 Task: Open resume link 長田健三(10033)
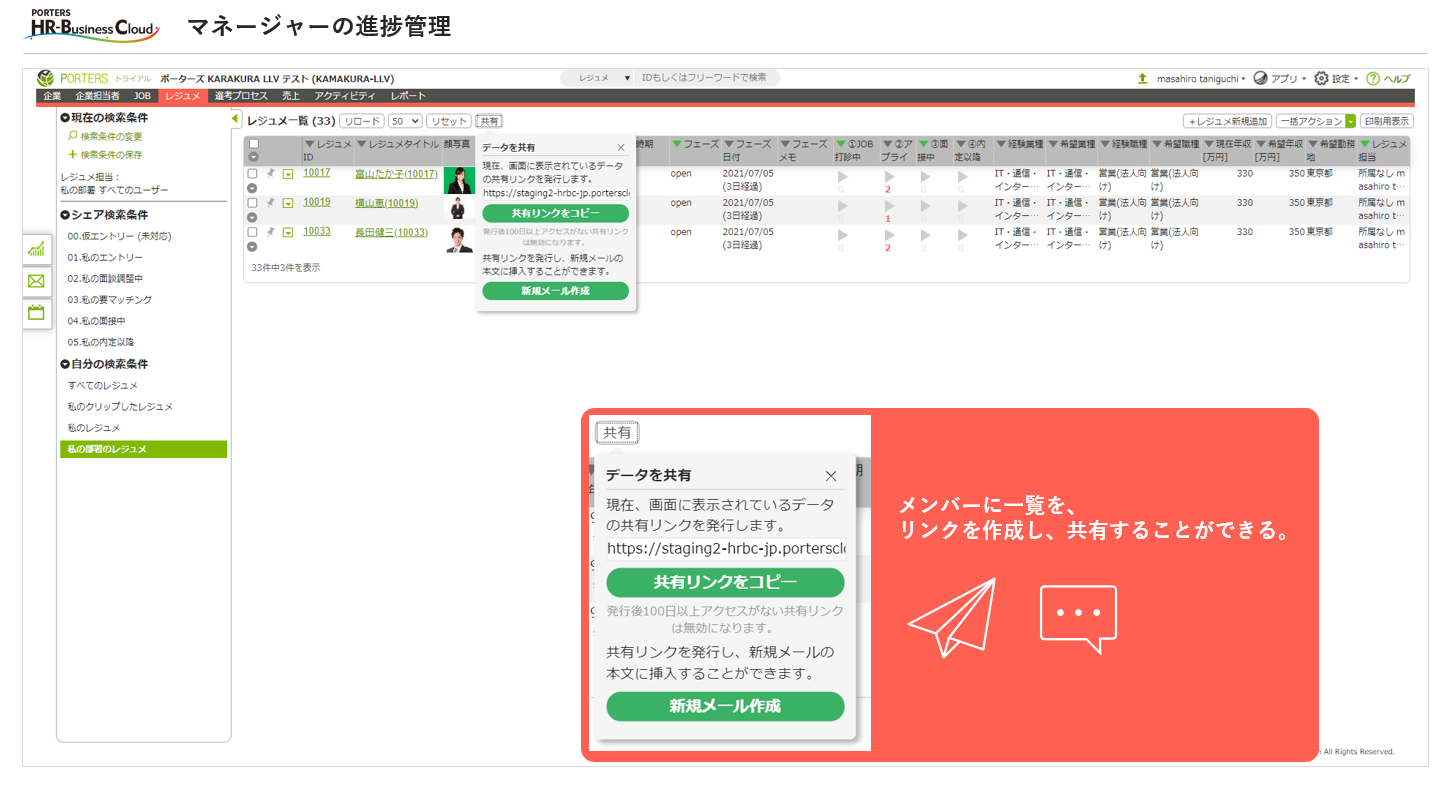click(392, 232)
